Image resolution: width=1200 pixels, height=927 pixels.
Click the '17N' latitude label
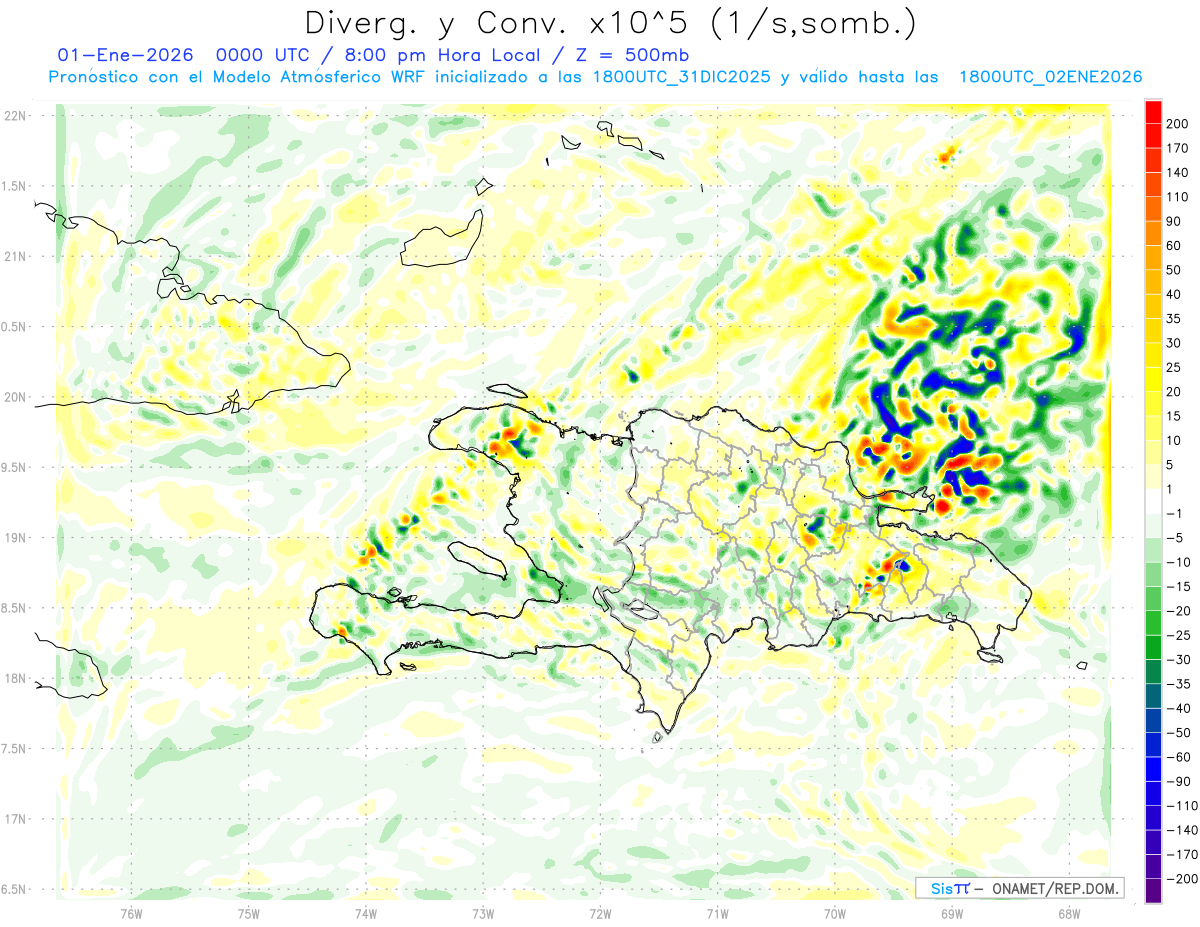pyautogui.click(x=14, y=819)
